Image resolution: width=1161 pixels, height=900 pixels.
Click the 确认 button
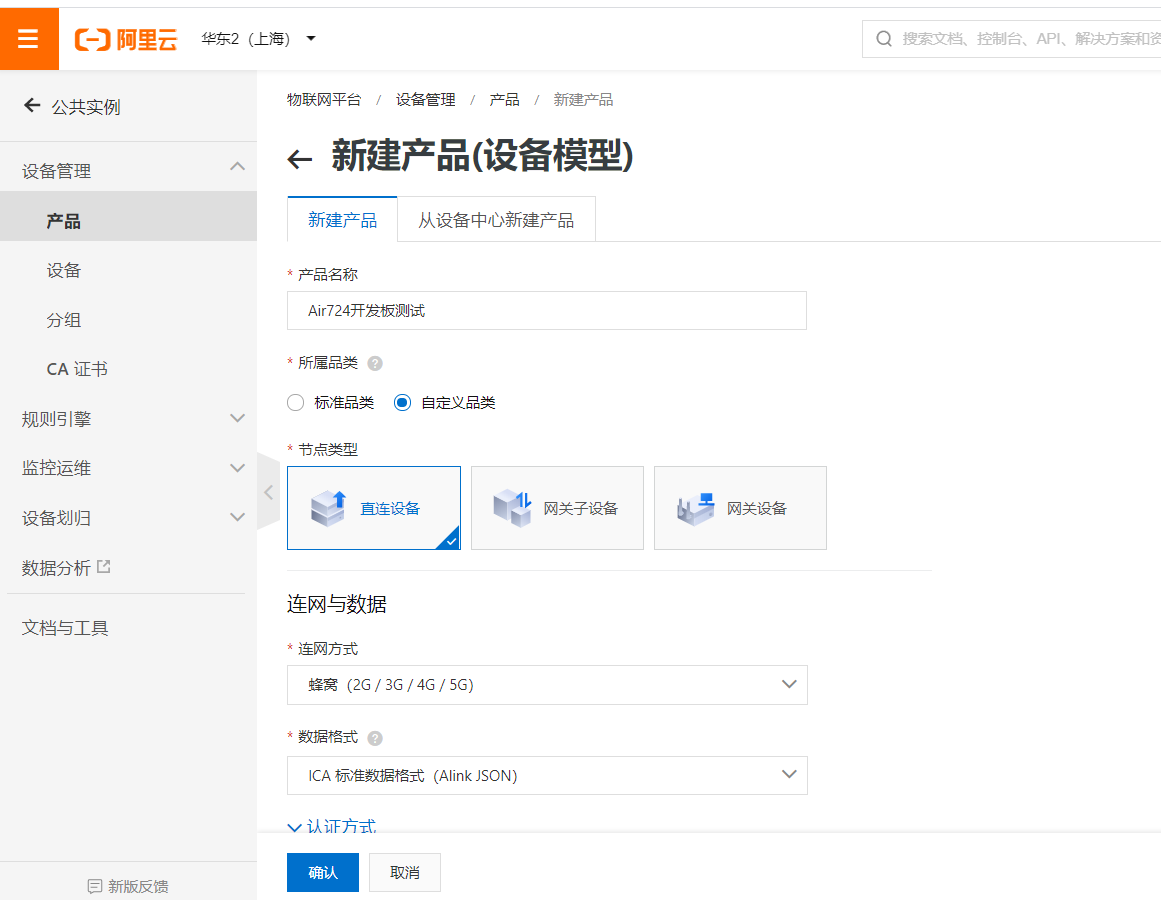pyautogui.click(x=322, y=872)
